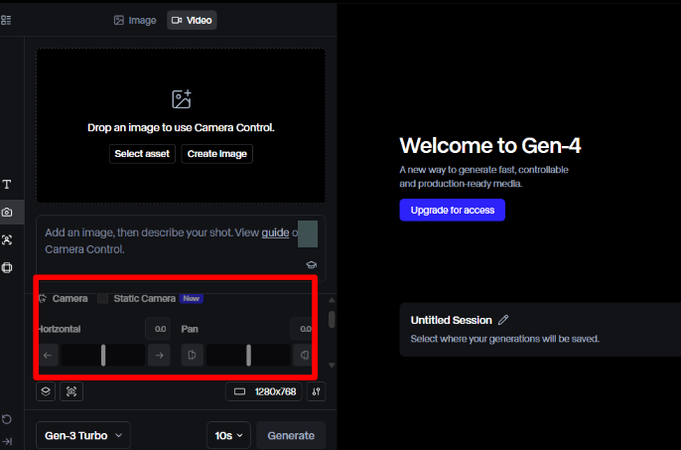Click the graduation cap tutorial icon
Viewport: 681px width, 450px height.
(311, 265)
